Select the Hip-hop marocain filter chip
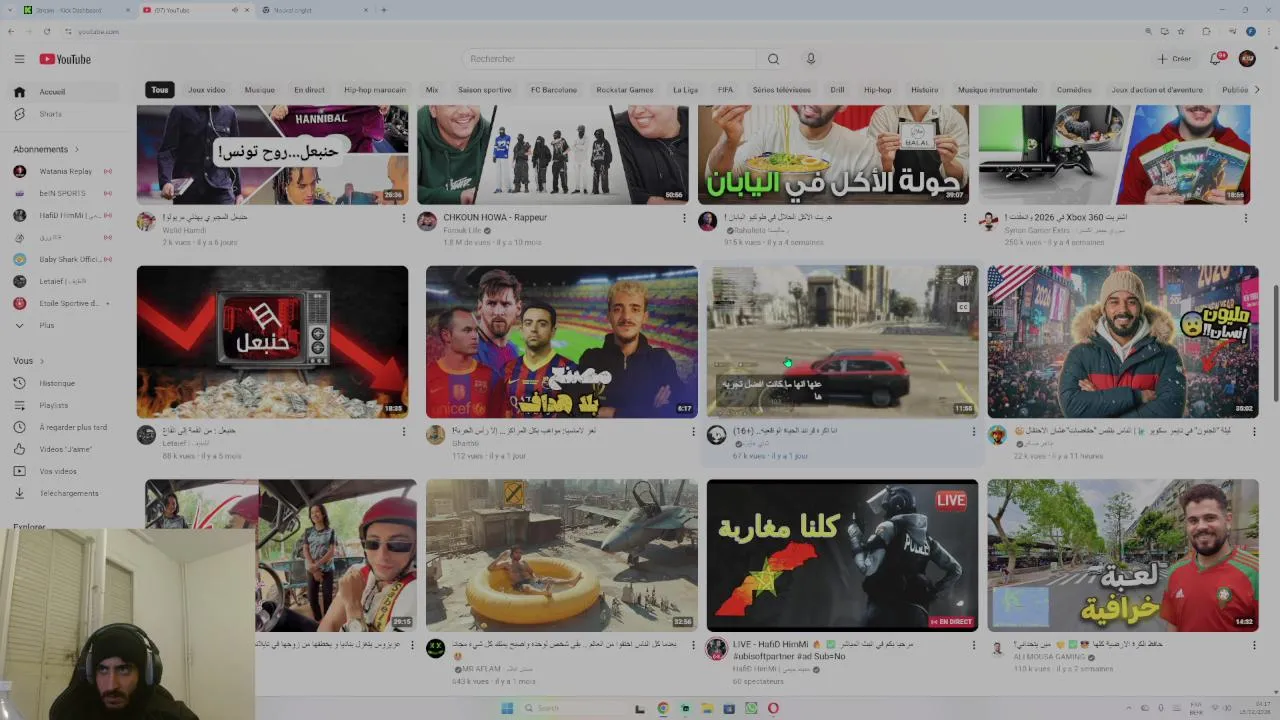Screen dimensions: 1280x720 pos(375,90)
